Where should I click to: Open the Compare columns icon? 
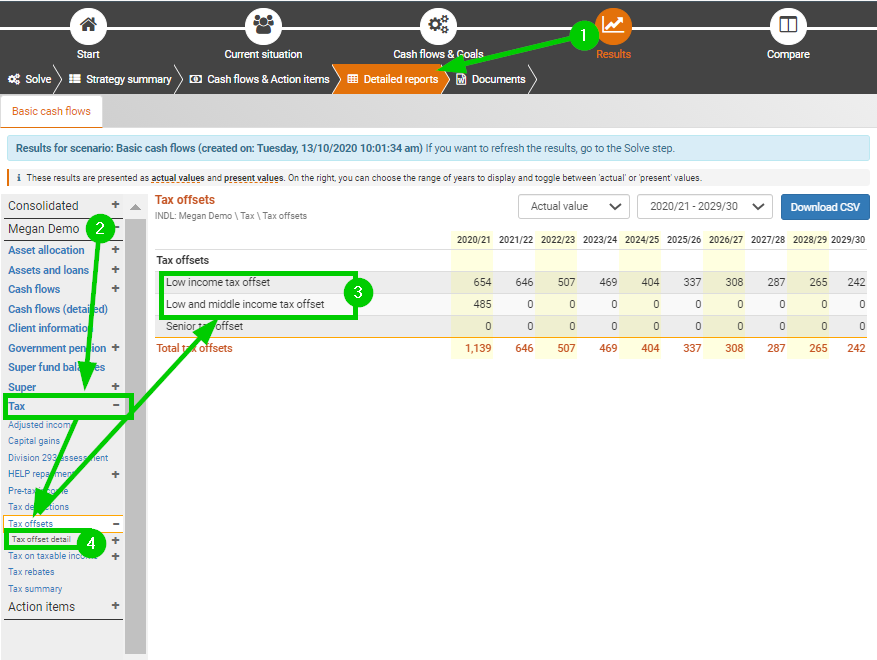click(788, 25)
